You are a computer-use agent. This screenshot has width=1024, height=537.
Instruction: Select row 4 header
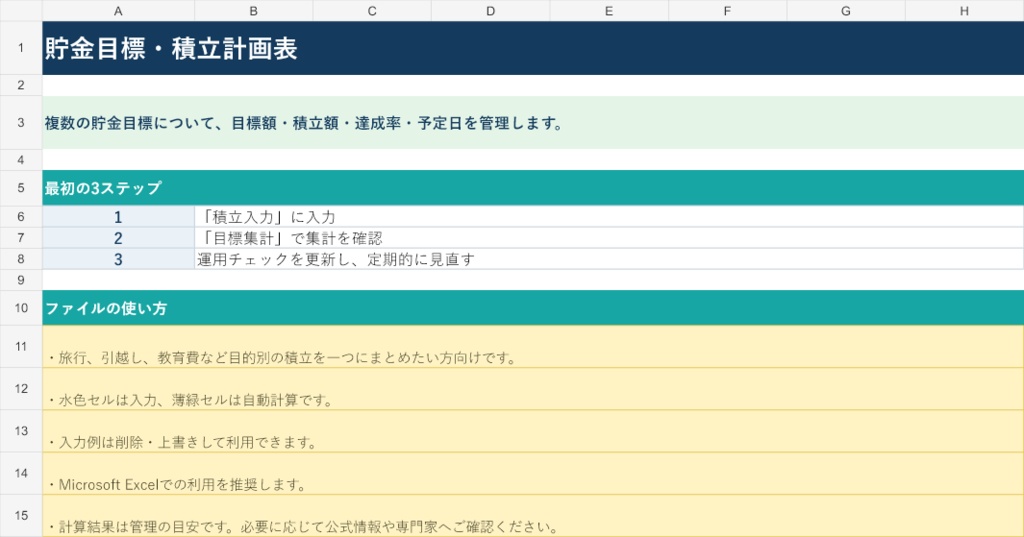click(x=21, y=160)
